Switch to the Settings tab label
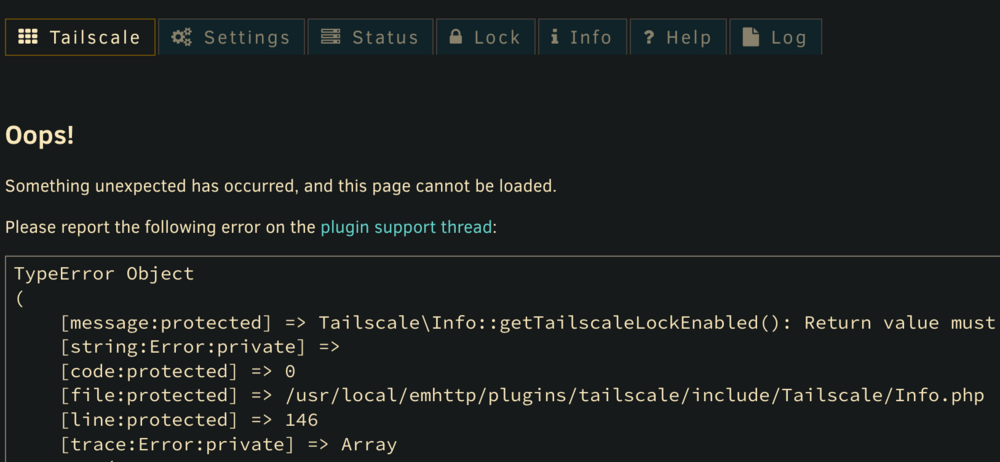 247,38
